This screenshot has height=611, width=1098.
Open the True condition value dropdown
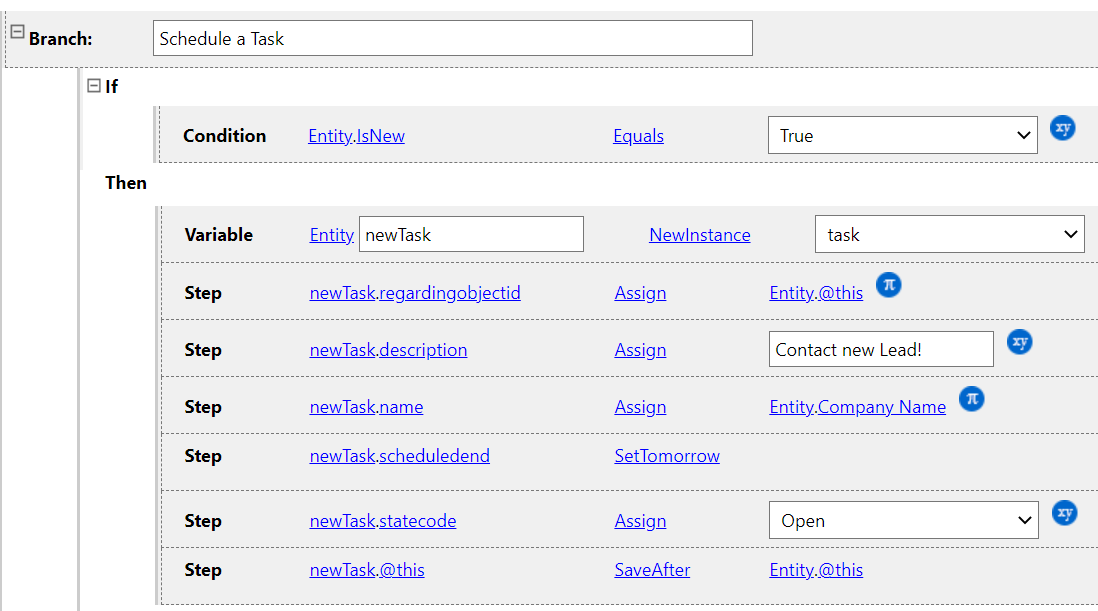click(901, 136)
